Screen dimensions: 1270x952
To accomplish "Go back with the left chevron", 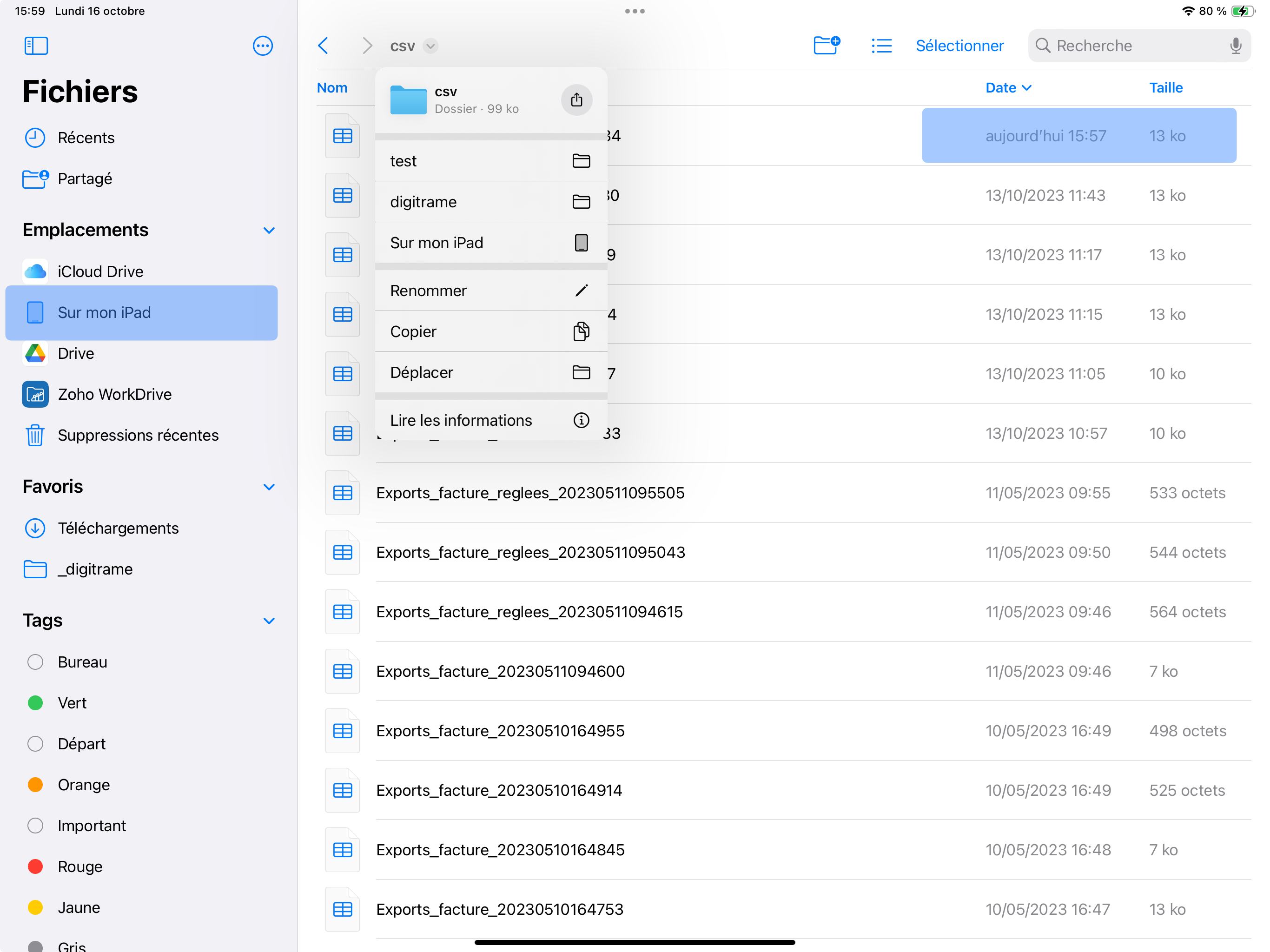I will pyautogui.click(x=323, y=46).
